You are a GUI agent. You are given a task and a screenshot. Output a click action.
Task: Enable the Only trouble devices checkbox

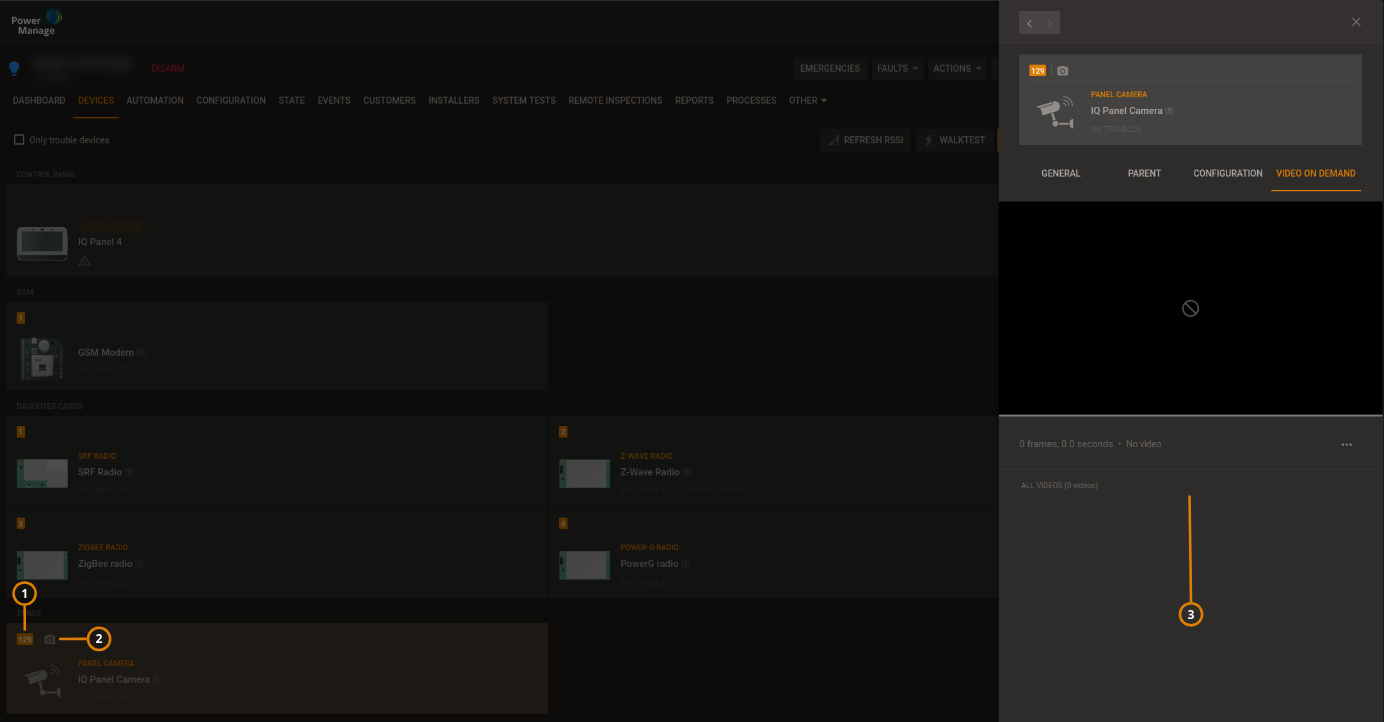[19, 140]
